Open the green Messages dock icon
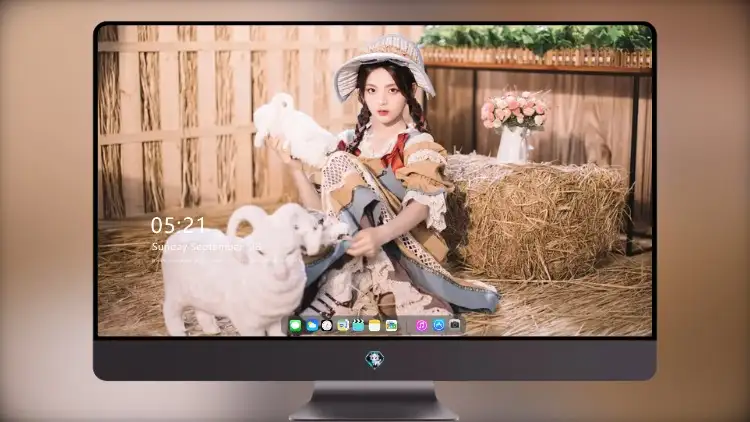 295,326
